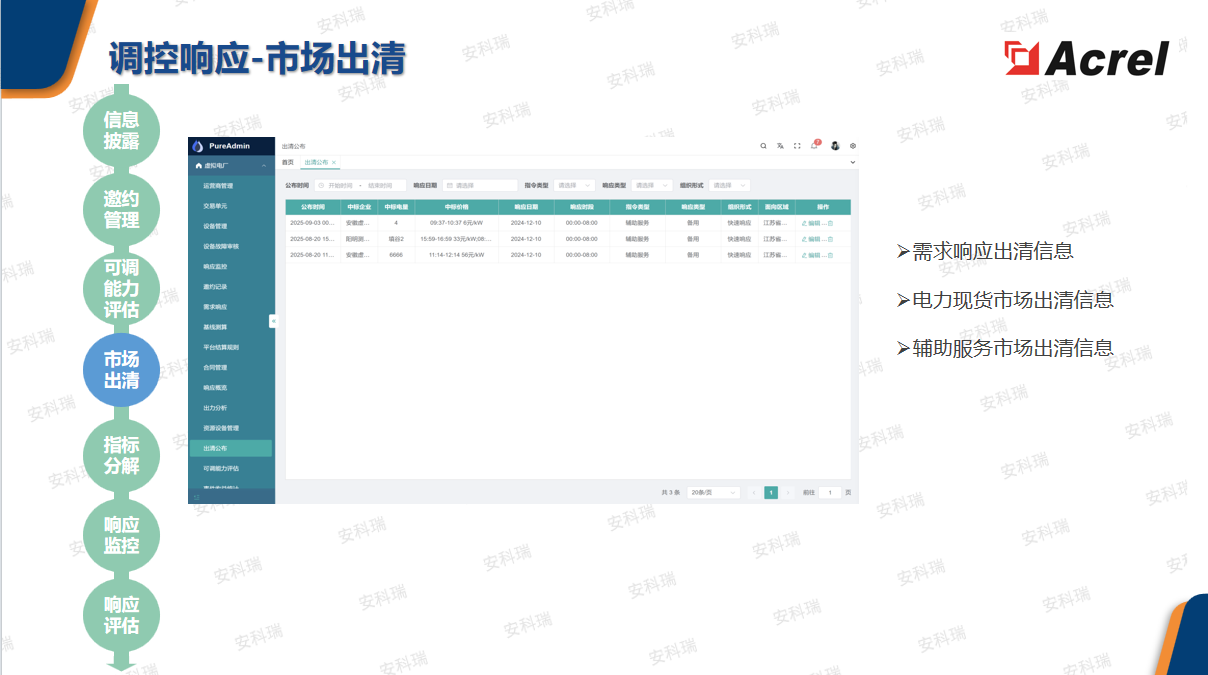The image size is (1208, 675).
Task: Click the text 需求响应出清信息
Action: (993, 252)
